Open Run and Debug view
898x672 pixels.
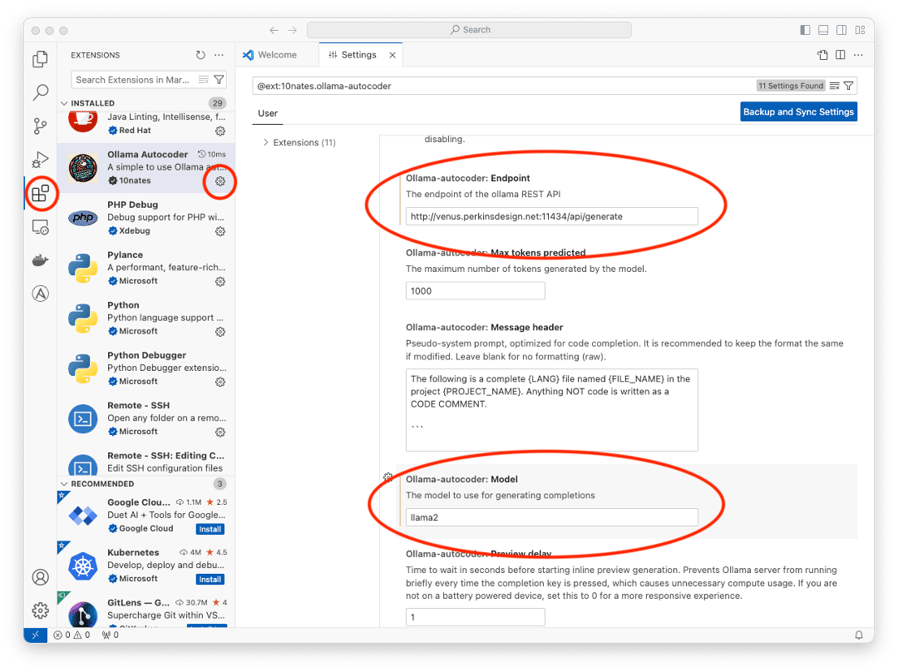click(x=40, y=160)
